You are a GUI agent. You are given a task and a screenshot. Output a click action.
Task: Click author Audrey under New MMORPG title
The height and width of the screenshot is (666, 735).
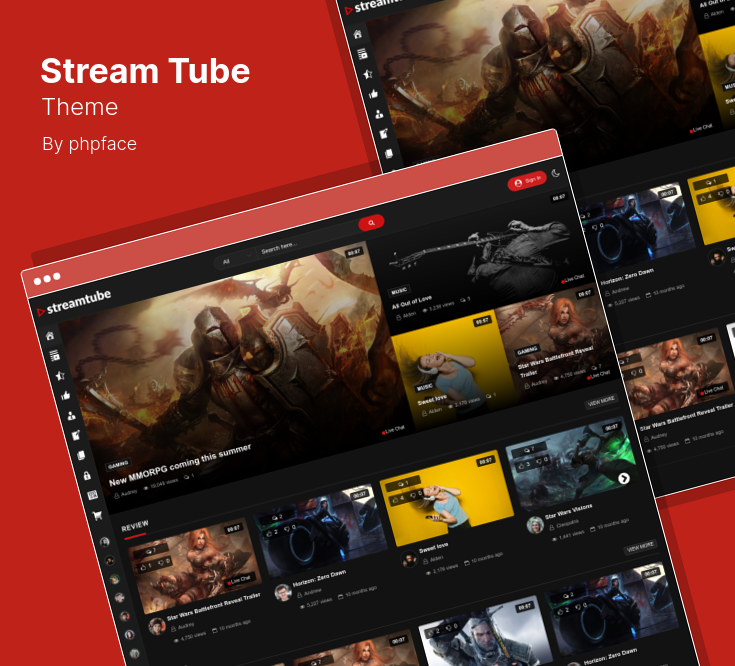[x=126, y=494]
